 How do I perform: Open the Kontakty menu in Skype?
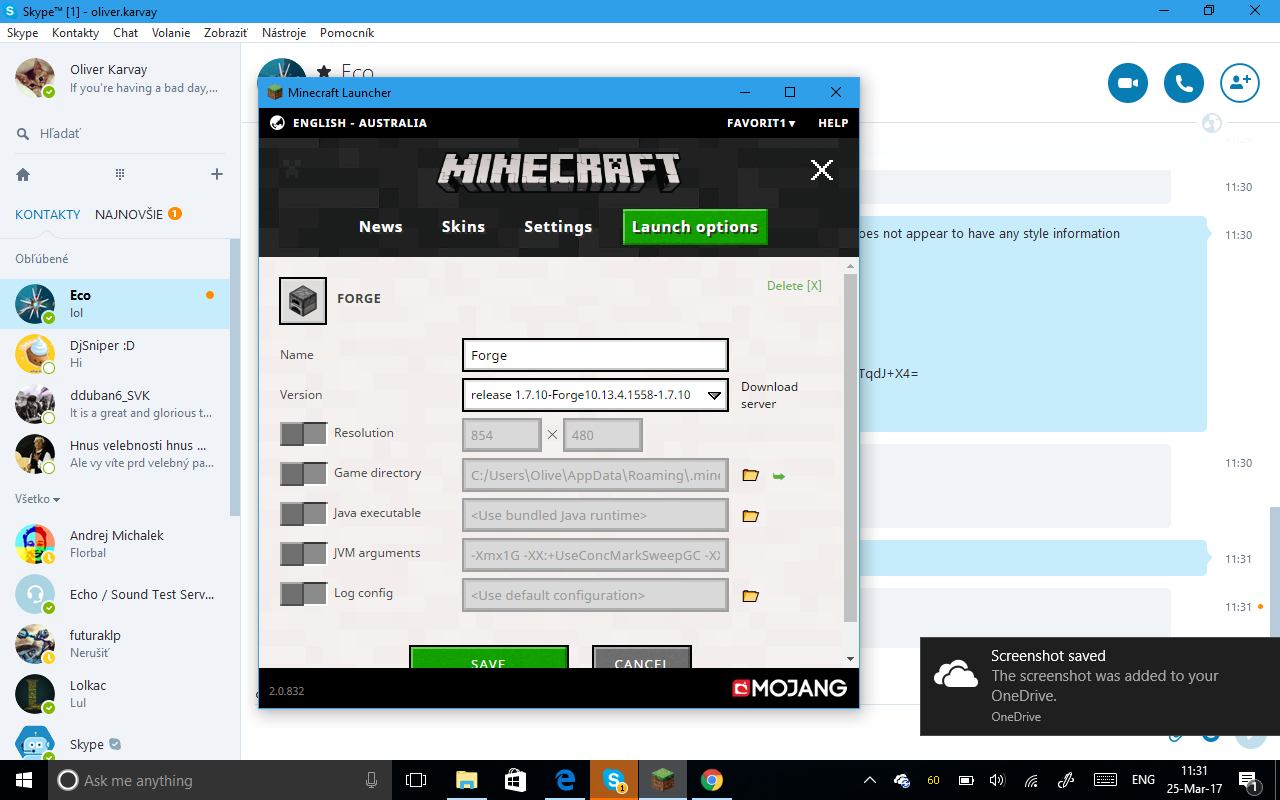tap(75, 33)
